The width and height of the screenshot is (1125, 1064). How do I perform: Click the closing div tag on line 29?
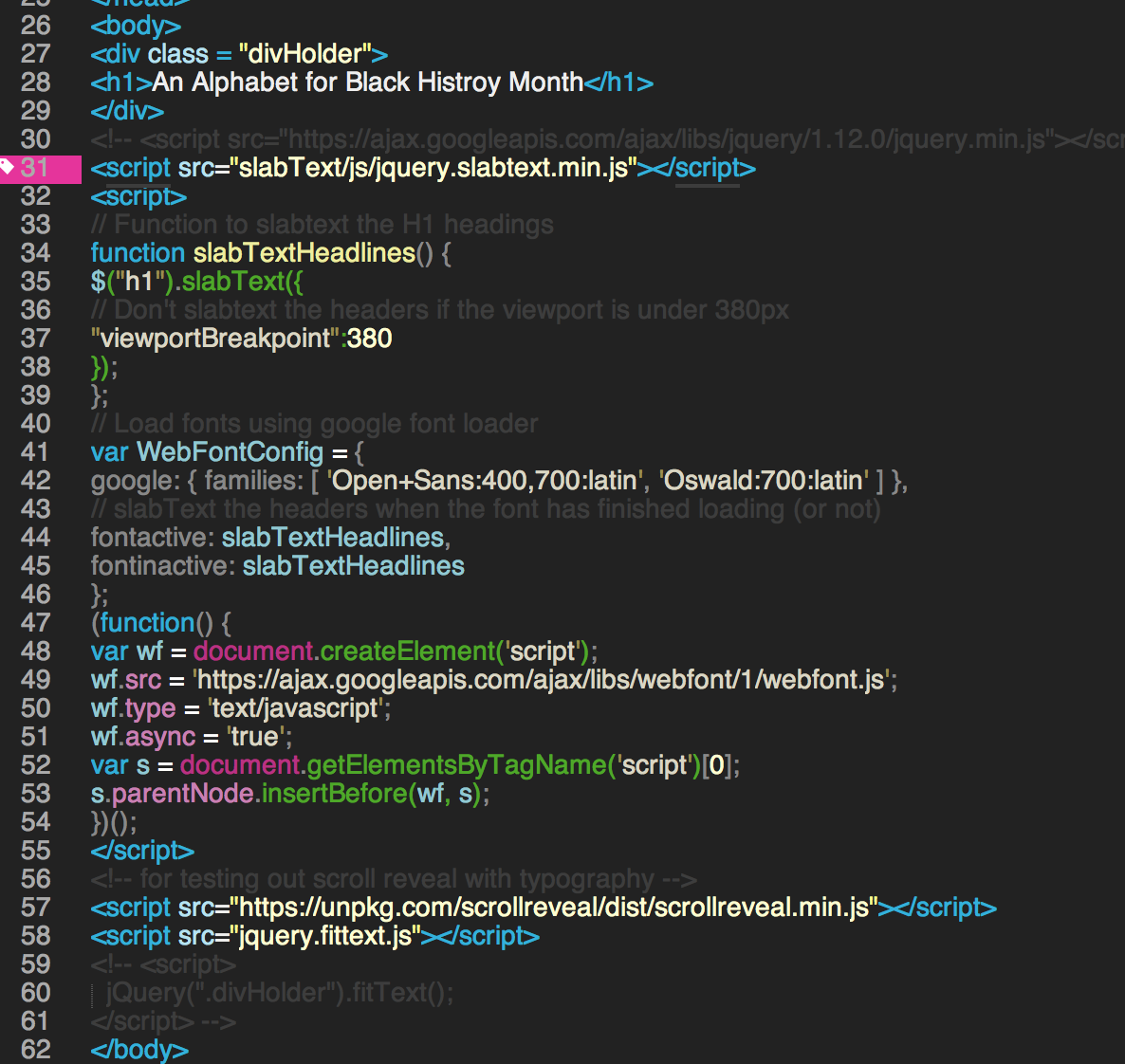[x=127, y=111]
